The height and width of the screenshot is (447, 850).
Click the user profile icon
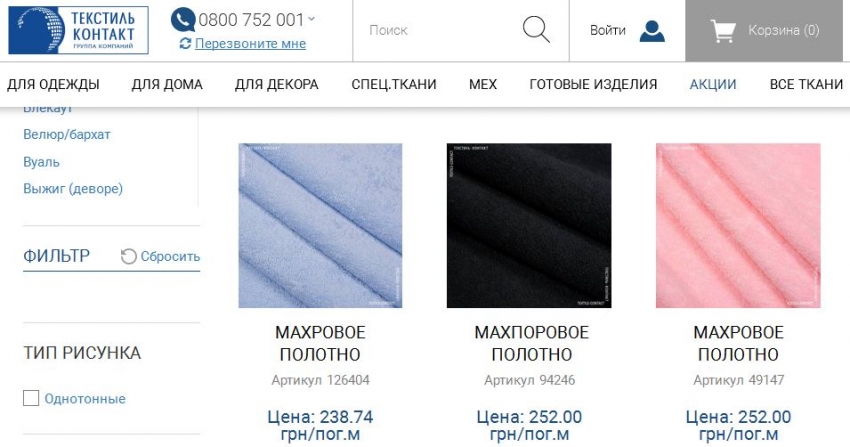(x=652, y=31)
